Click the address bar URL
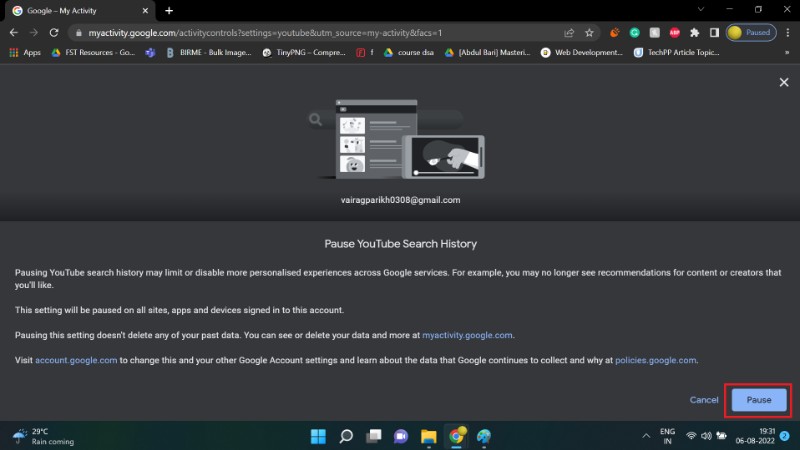 (x=265, y=33)
